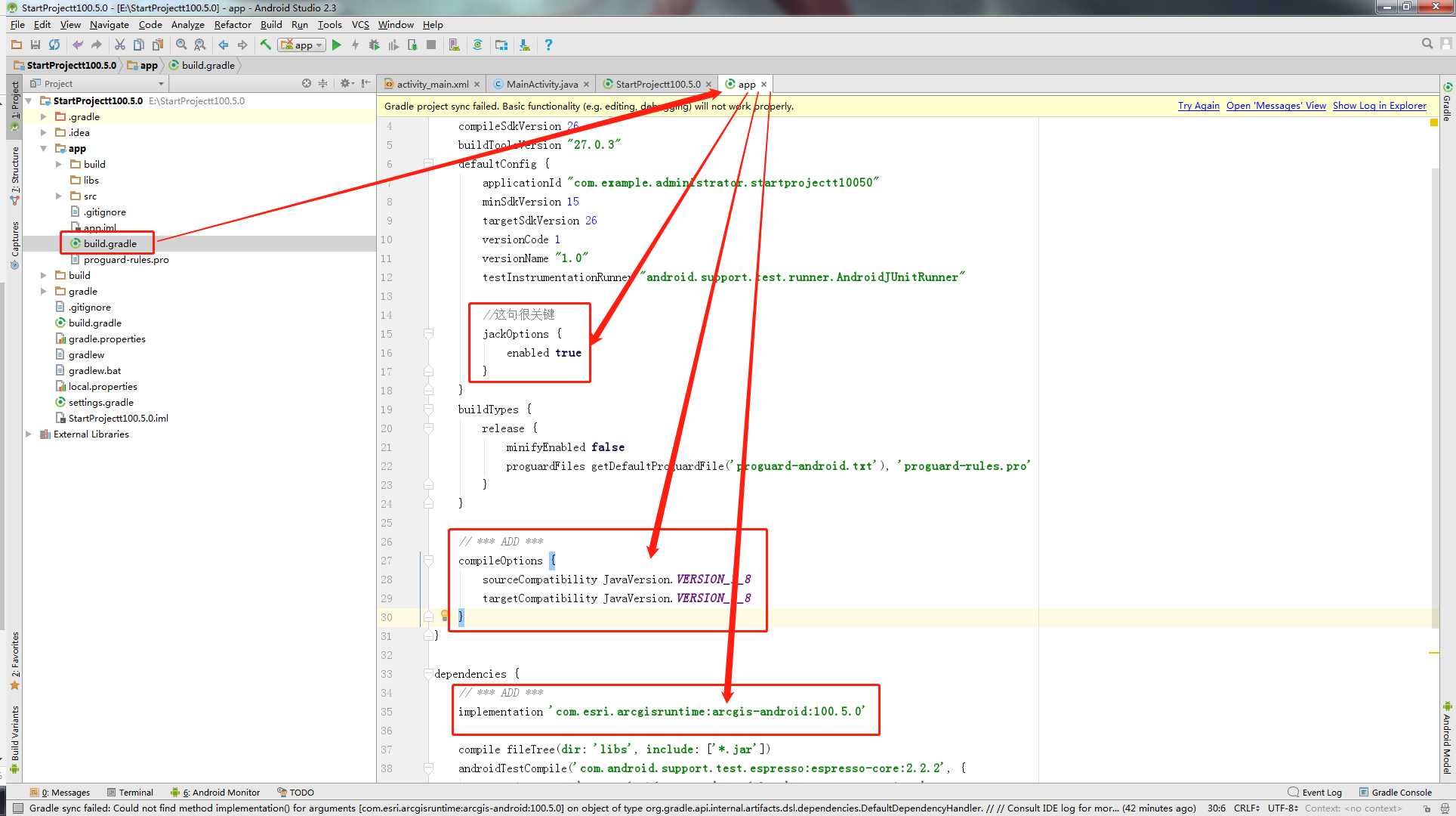Toggle the Structure side panel

click(x=14, y=175)
